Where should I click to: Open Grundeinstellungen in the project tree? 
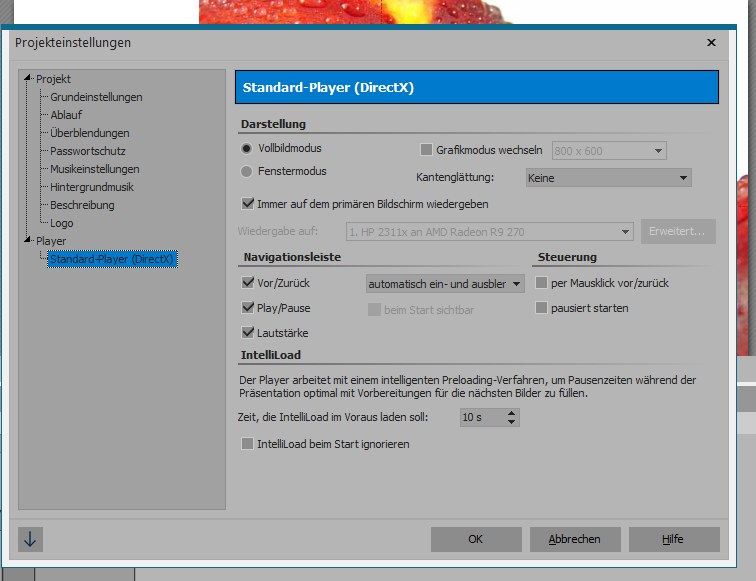click(x=96, y=97)
